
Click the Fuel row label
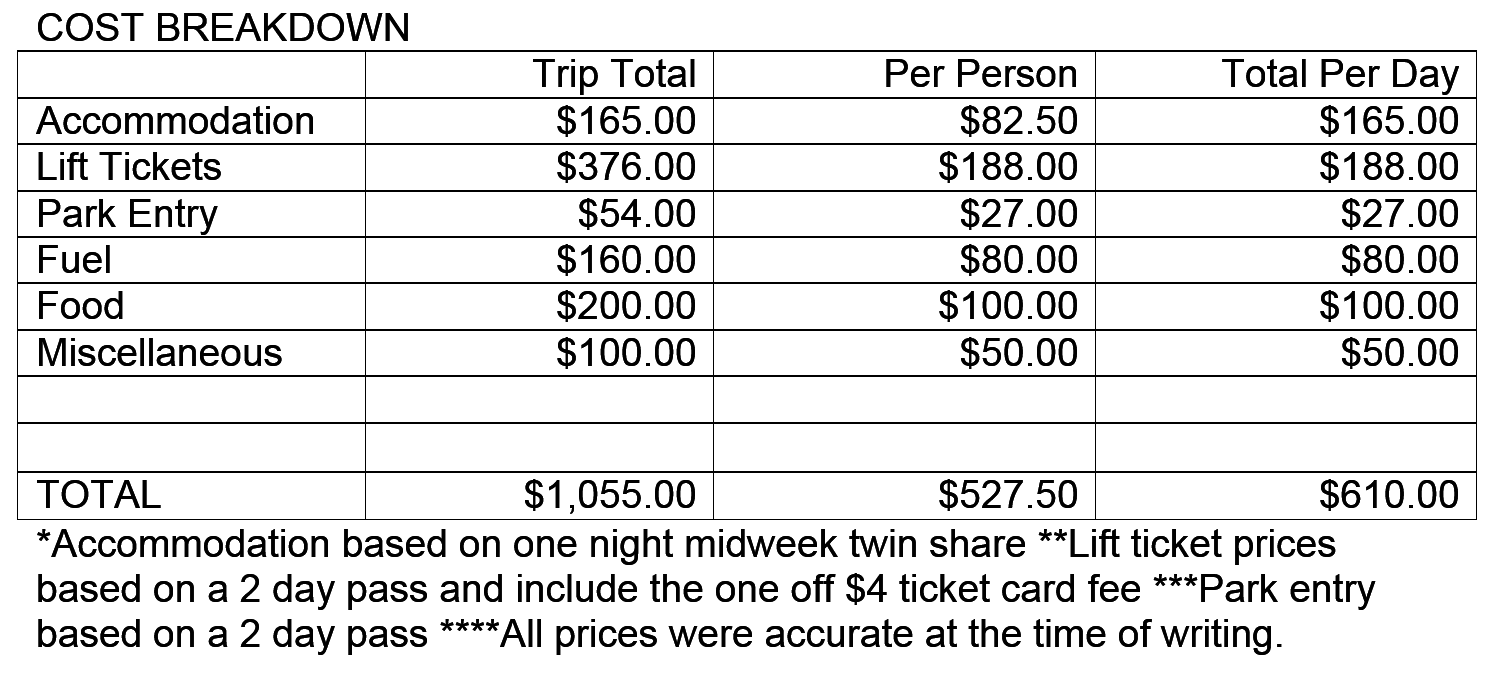point(74,260)
